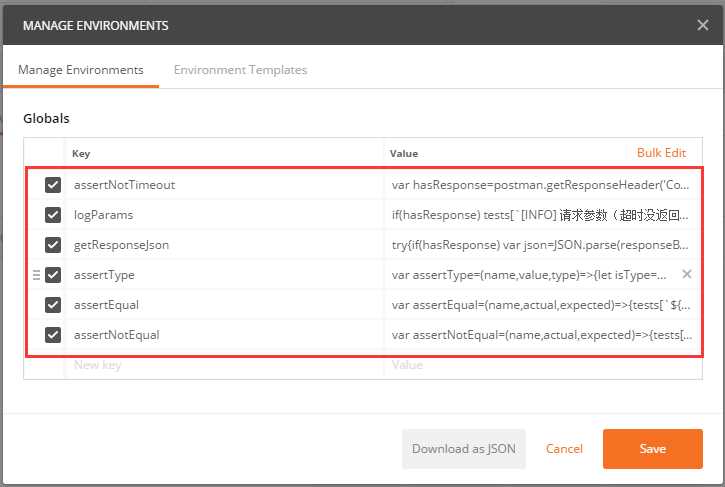
Task: Uncheck the assertNotTimeout checkbox
Action: click(53, 185)
